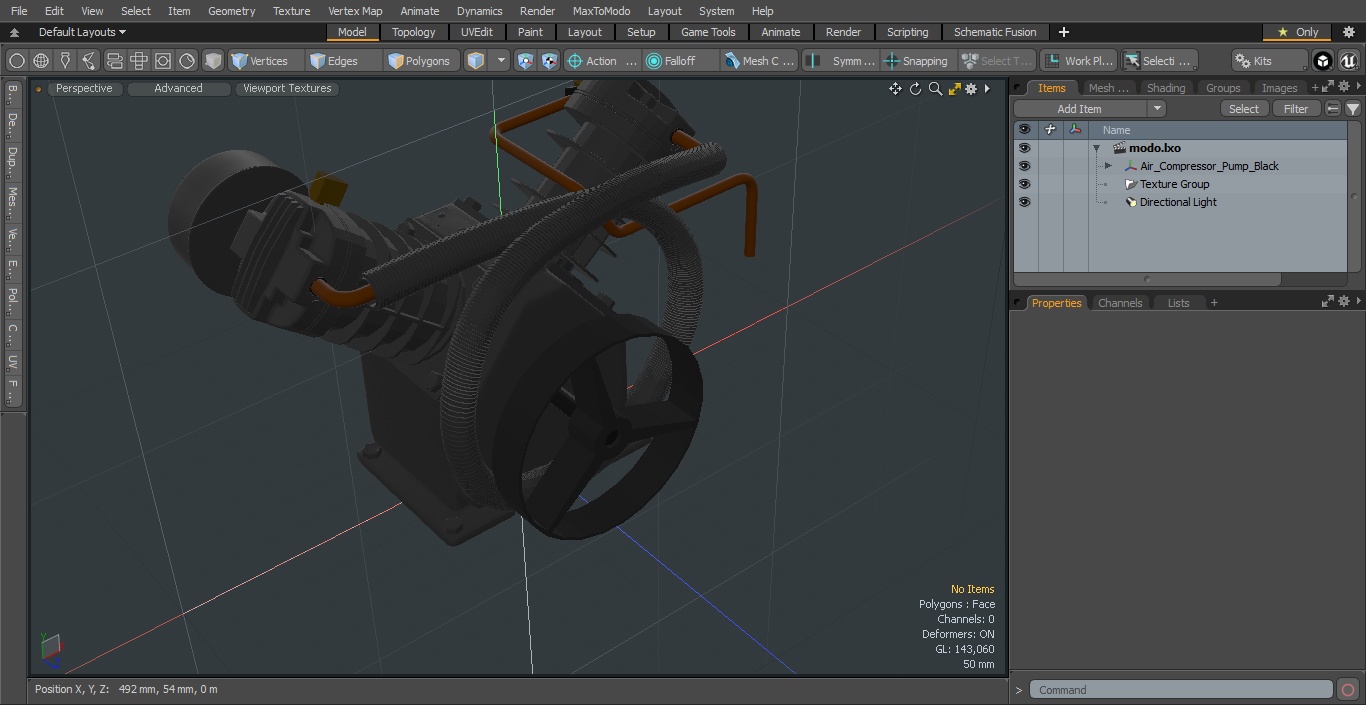Click the Select button in Items panel
1366x705 pixels.
(x=1244, y=109)
